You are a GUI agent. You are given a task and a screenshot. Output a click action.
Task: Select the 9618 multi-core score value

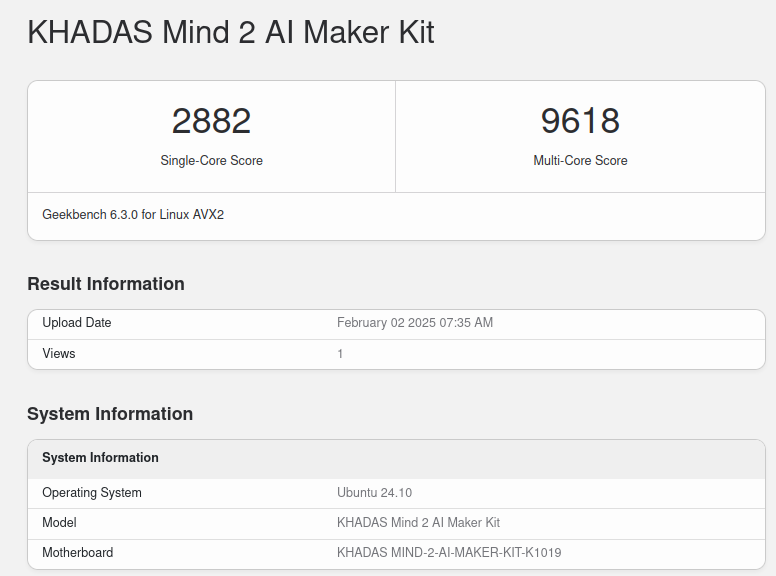click(x=580, y=121)
